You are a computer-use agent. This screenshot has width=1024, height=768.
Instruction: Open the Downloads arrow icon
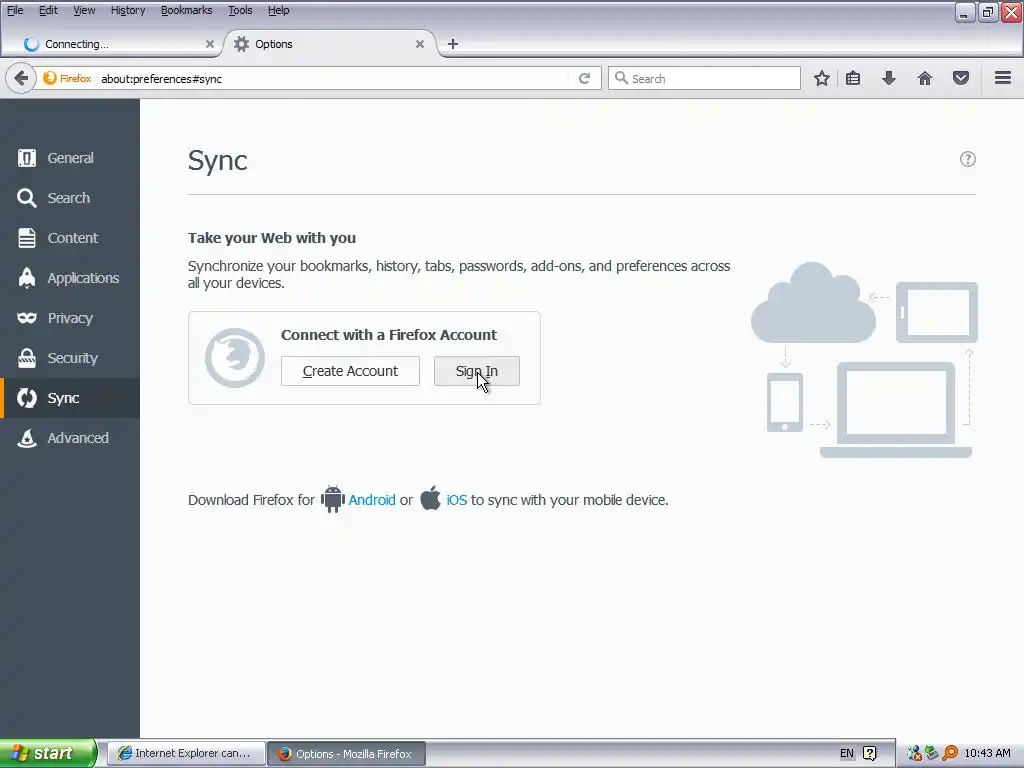point(889,78)
